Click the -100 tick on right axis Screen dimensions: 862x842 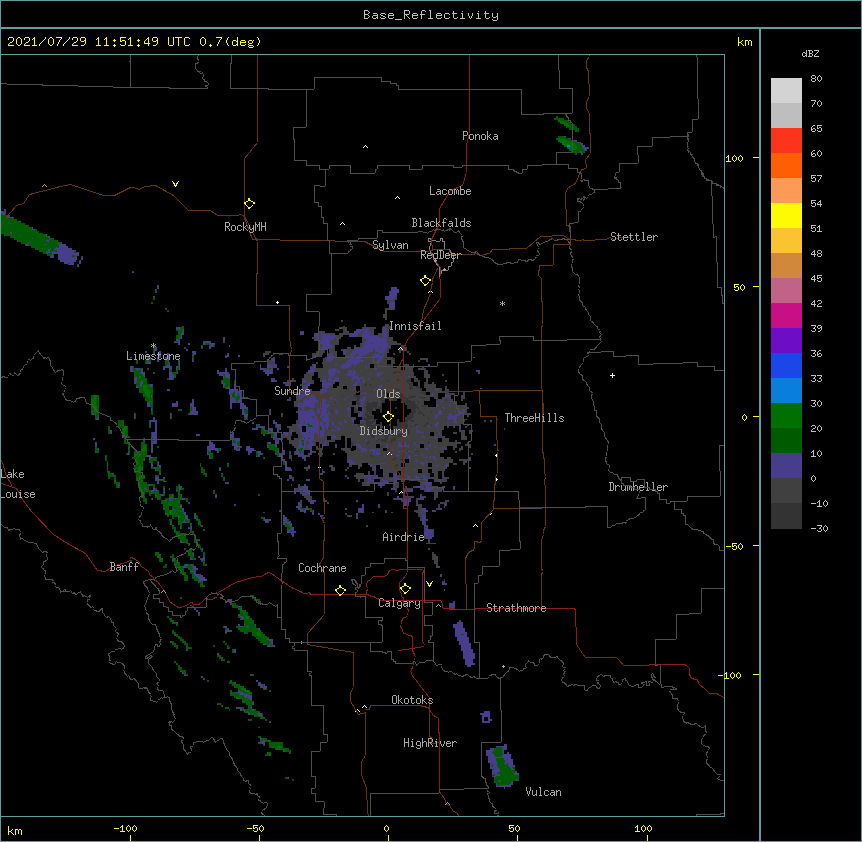[x=731, y=675]
